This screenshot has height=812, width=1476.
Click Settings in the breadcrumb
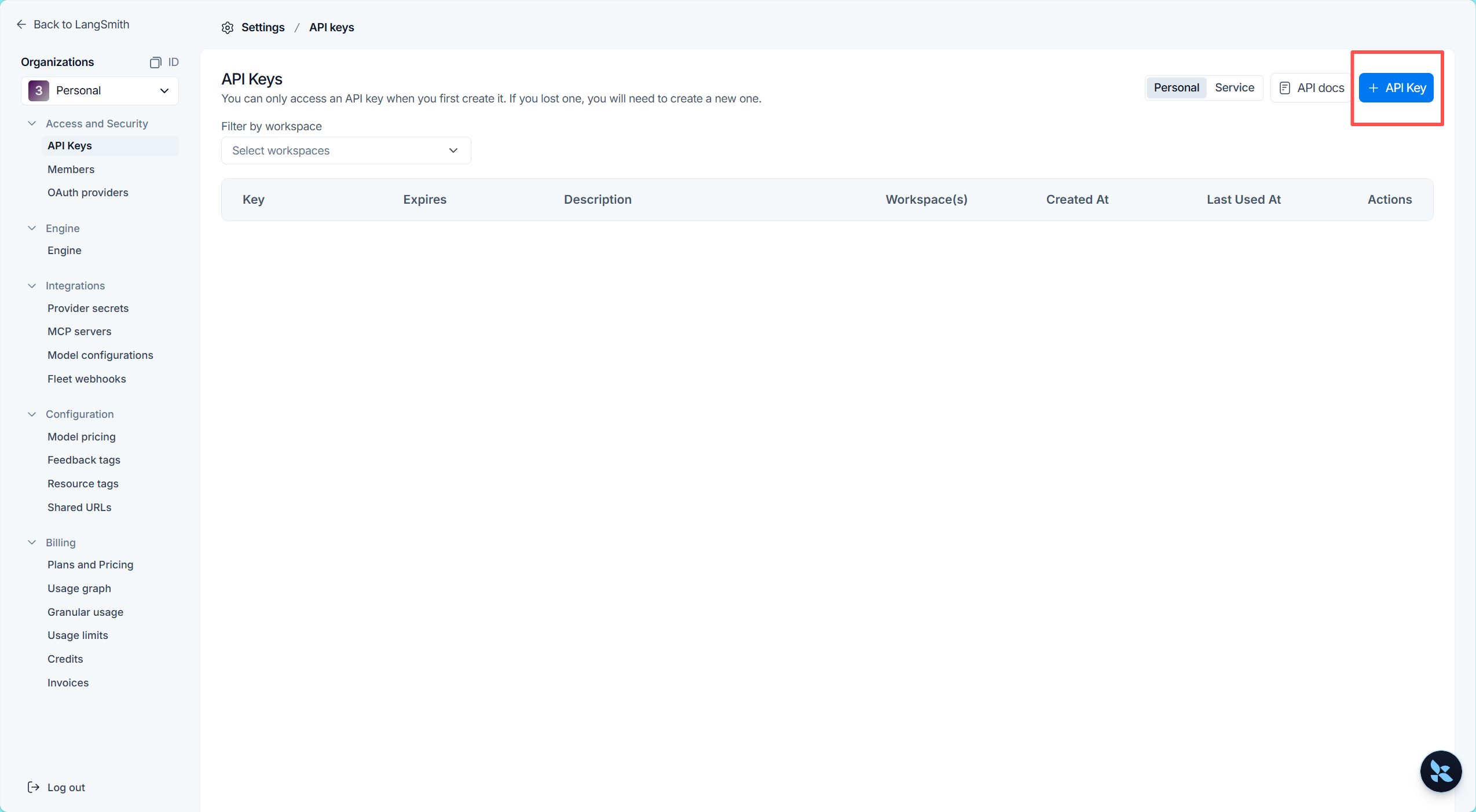pos(263,28)
